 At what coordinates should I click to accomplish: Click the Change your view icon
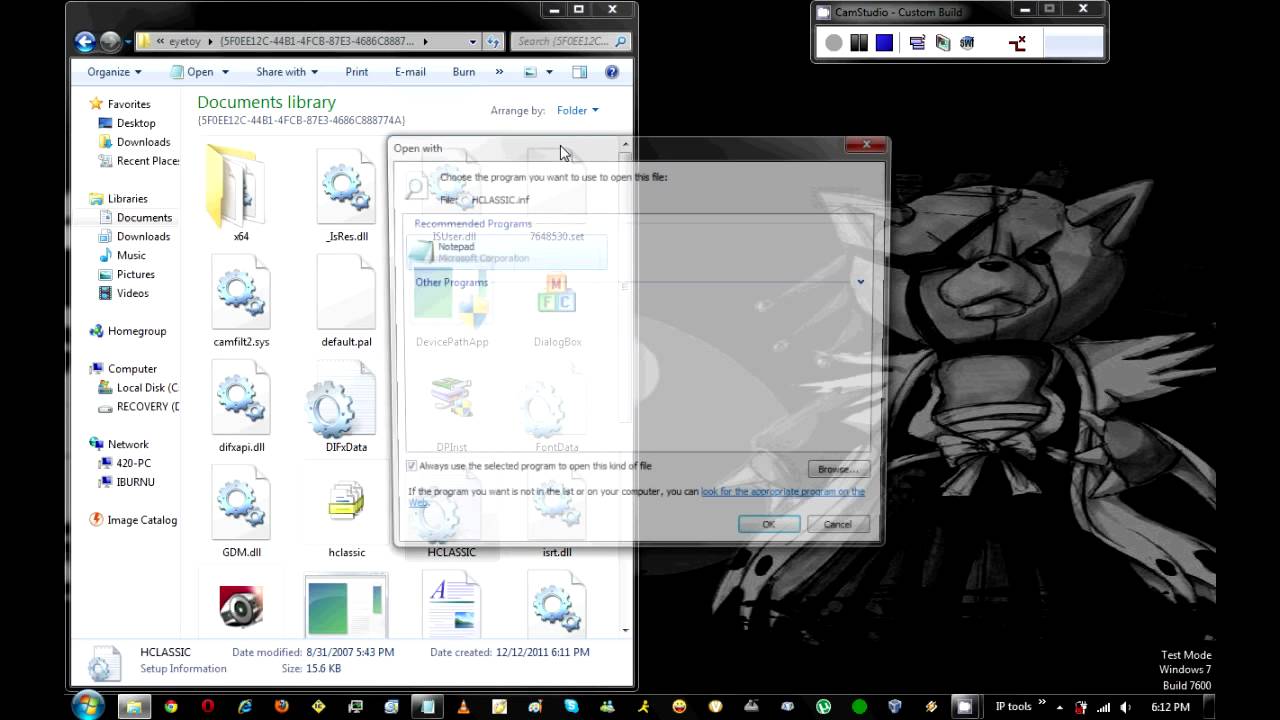[531, 72]
